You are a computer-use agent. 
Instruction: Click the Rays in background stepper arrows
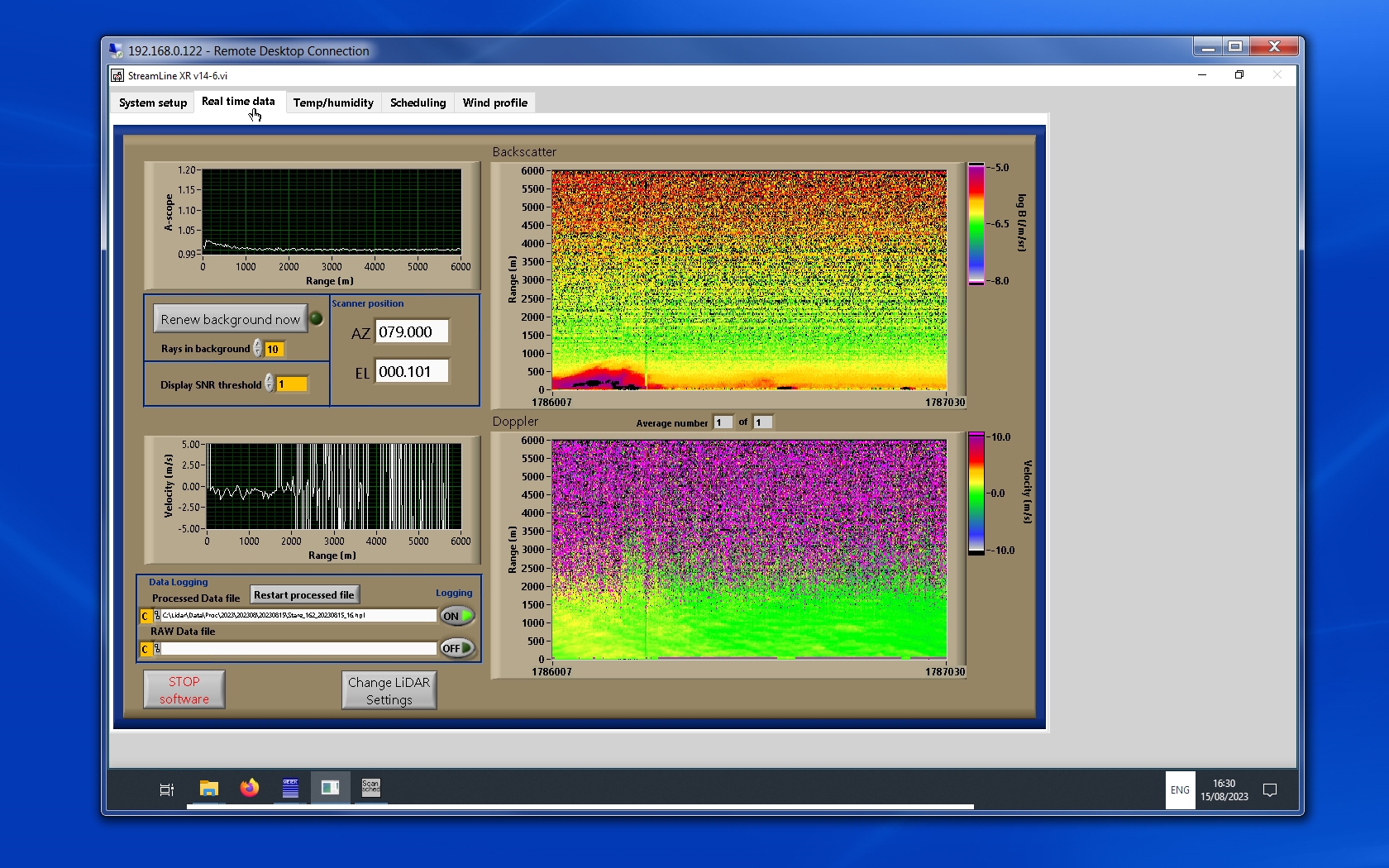click(x=258, y=349)
